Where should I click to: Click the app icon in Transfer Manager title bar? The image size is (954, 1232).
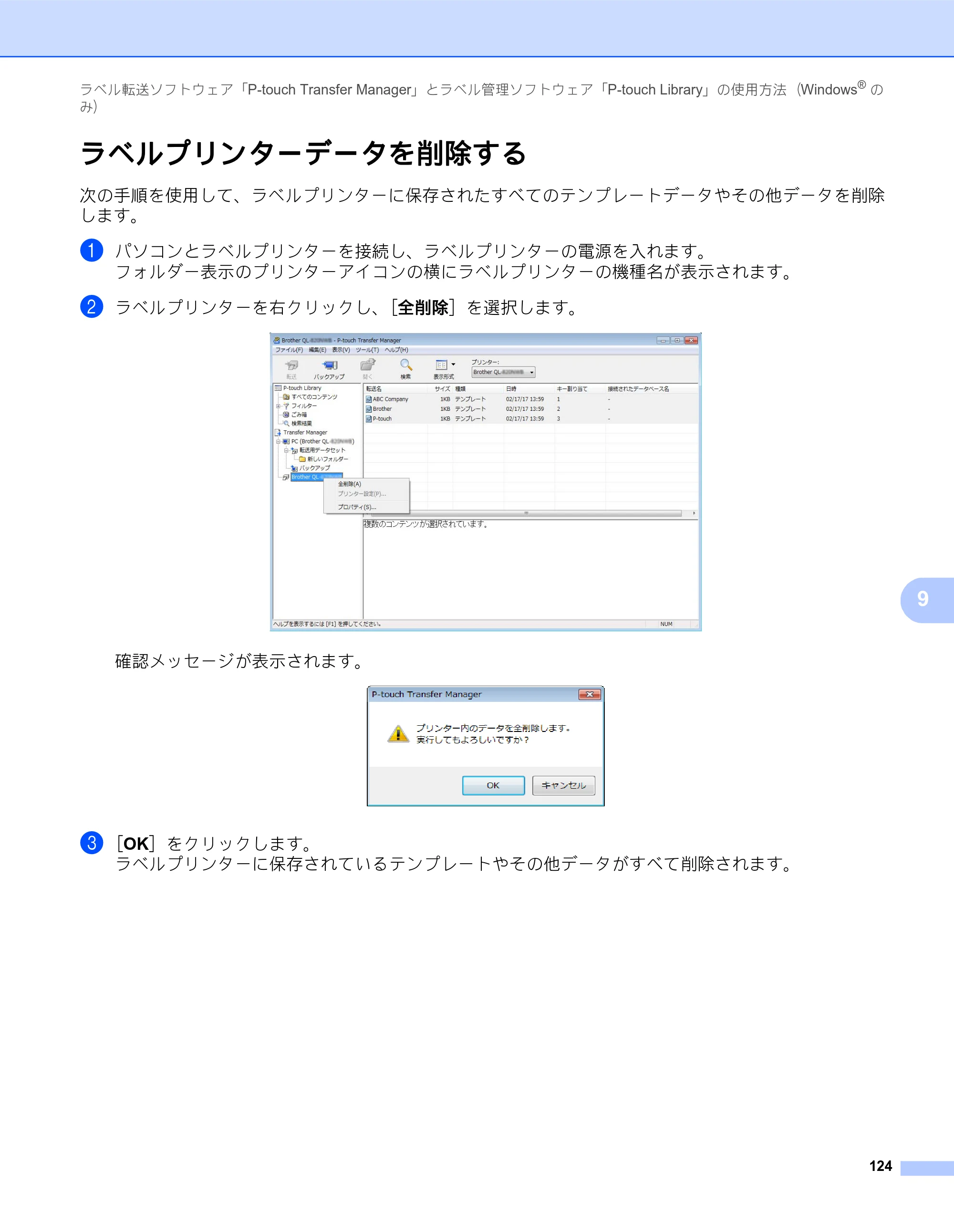click(x=277, y=340)
